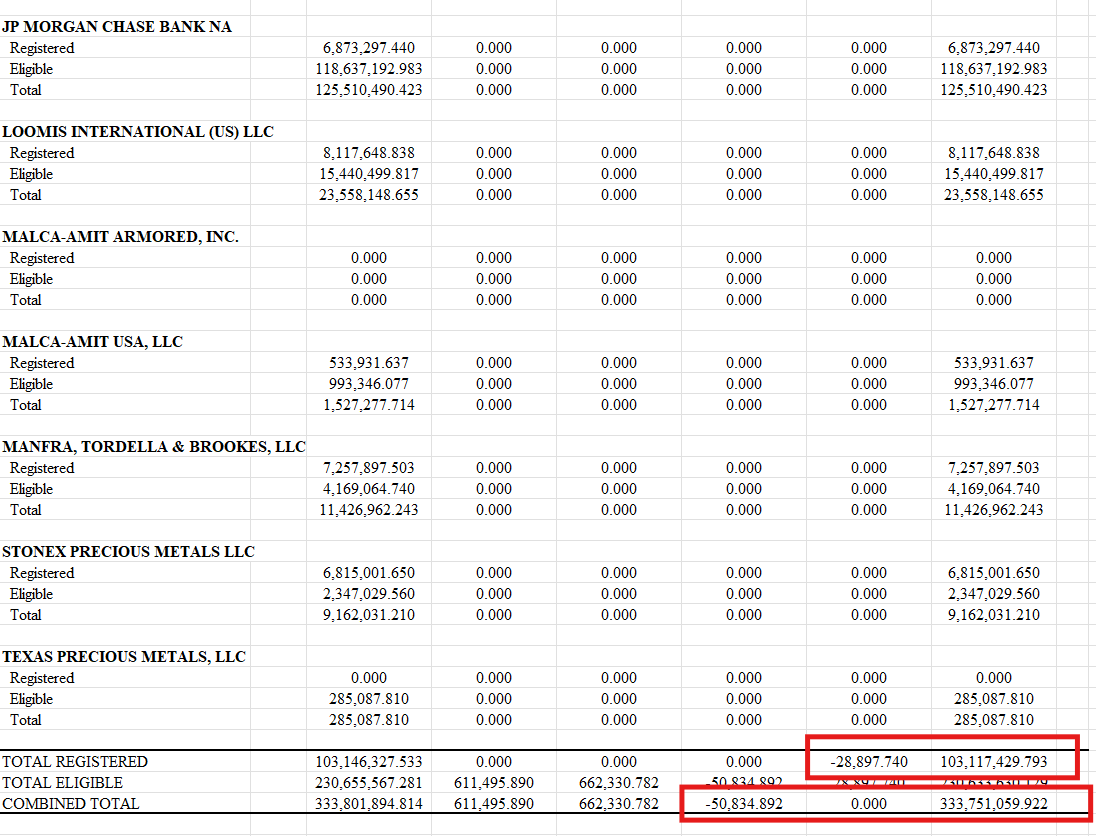The height and width of the screenshot is (836, 1096).
Task: Click the TOTAL ELIGIBLE row label
Action: [x=62, y=782]
